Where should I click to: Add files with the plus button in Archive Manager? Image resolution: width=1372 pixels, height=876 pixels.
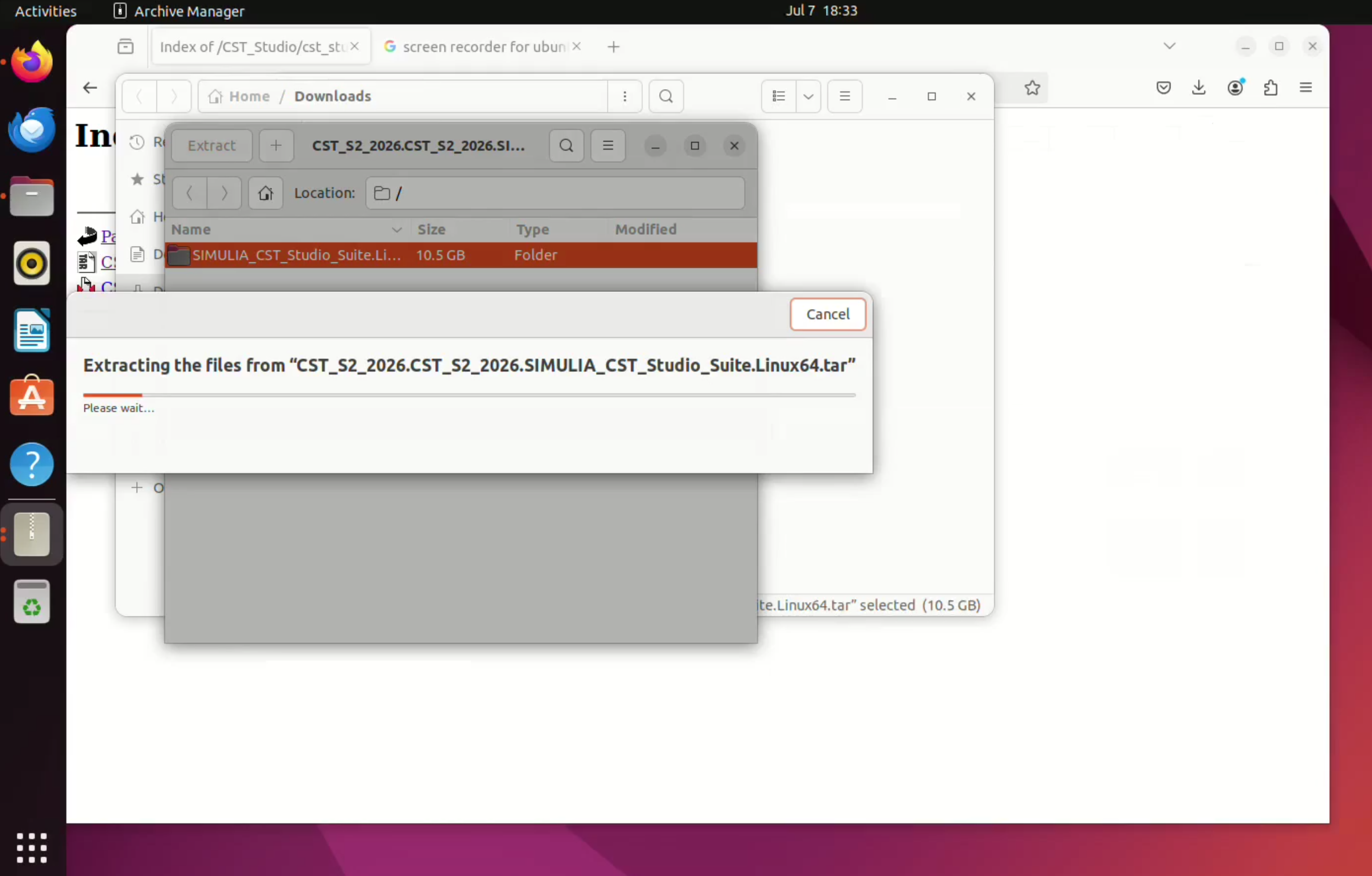(276, 146)
